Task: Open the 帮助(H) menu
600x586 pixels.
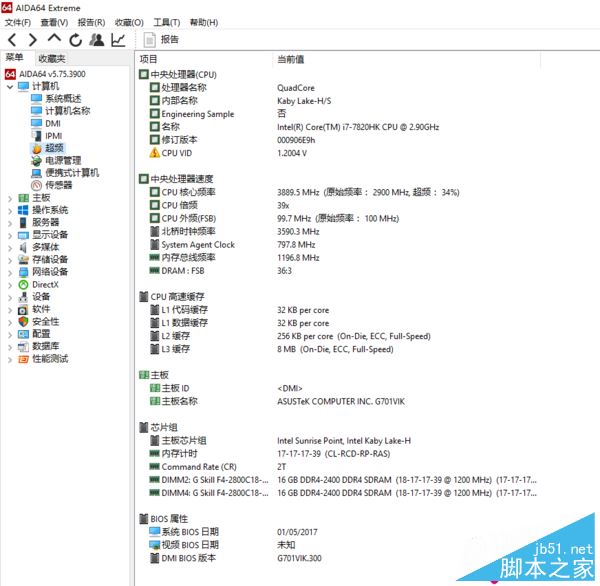Action: click(204, 23)
